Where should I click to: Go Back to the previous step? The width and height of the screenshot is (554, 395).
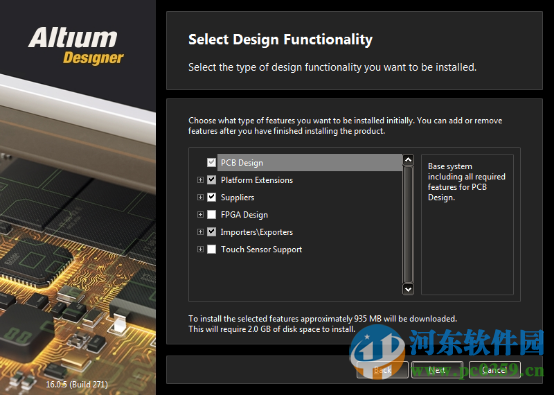coord(382,370)
